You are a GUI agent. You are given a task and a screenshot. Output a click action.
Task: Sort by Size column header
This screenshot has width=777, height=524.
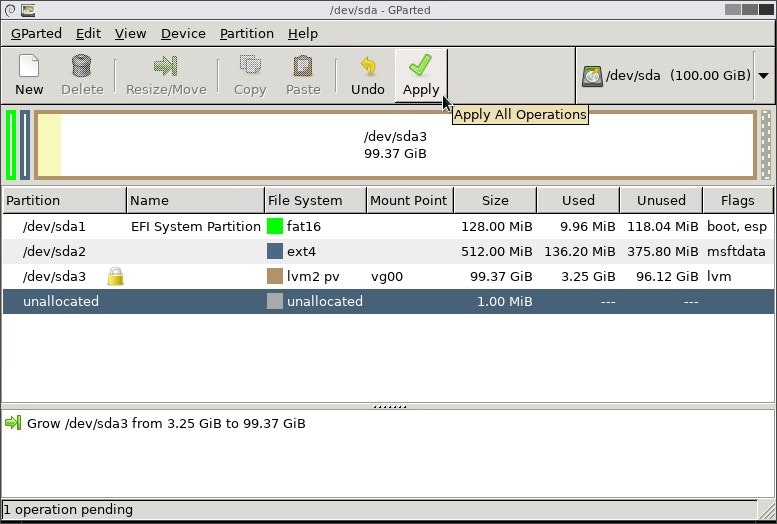[495, 200]
